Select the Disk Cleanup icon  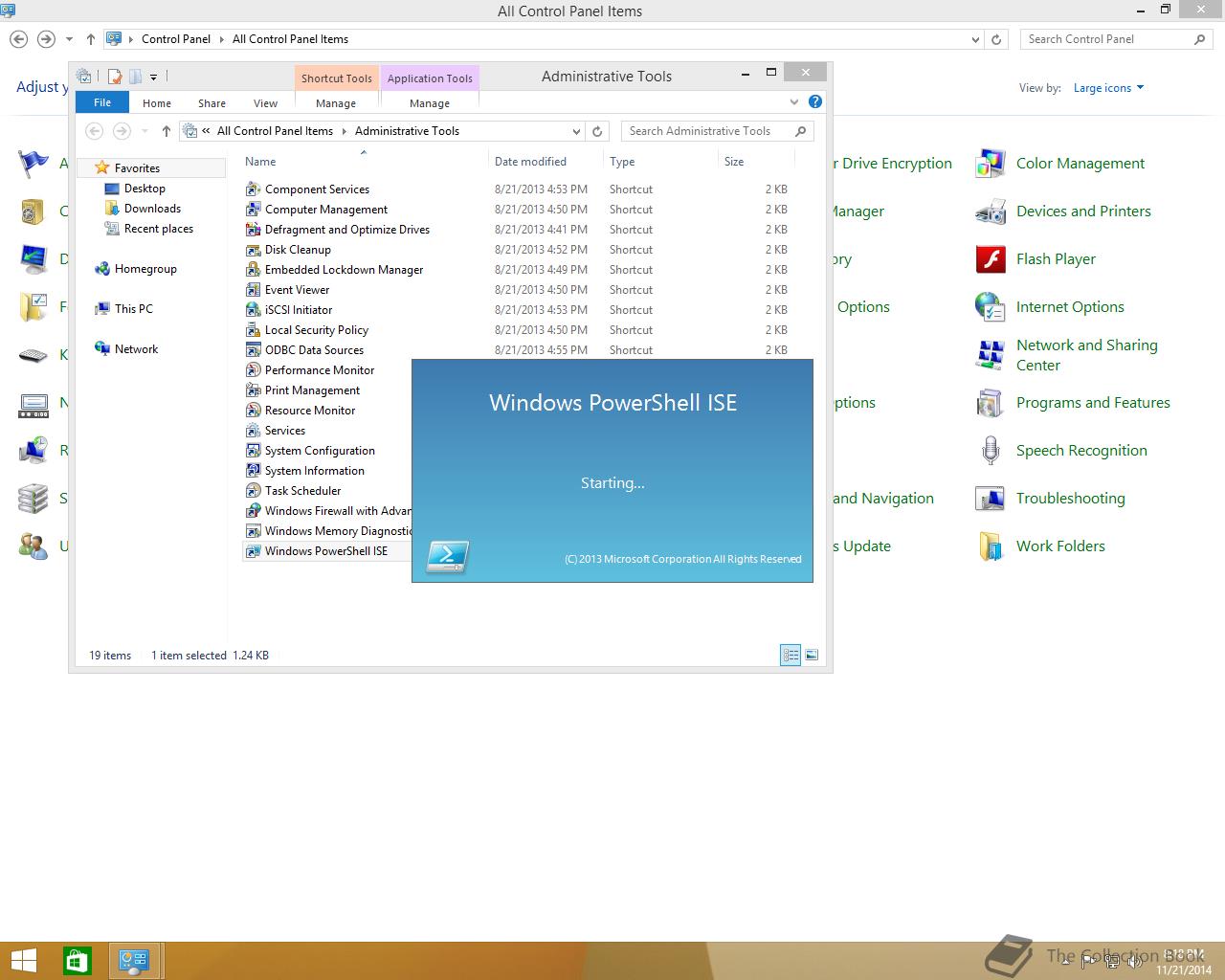tap(253, 250)
